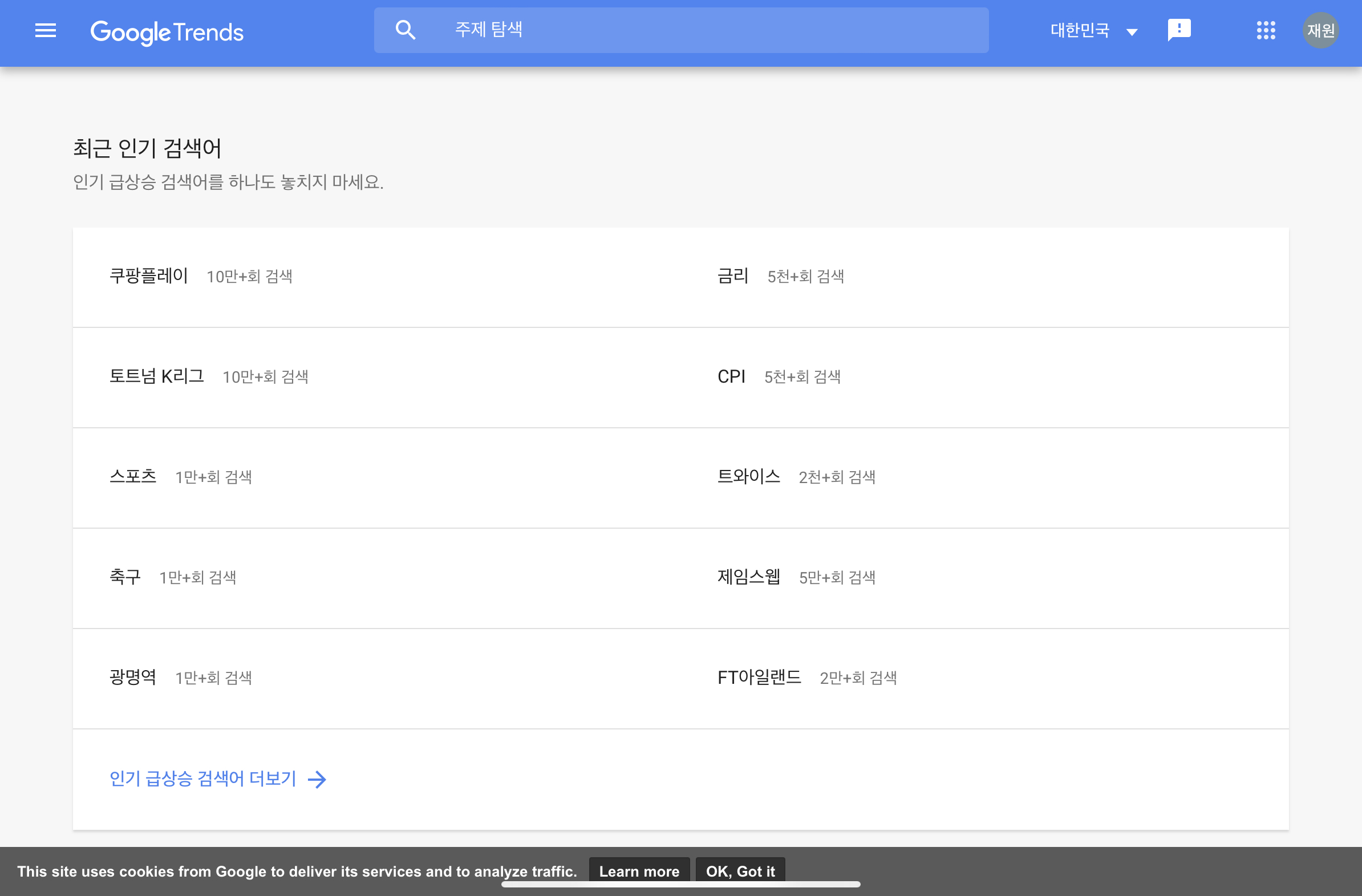The height and width of the screenshot is (896, 1362).
Task: Select the 금리 trending search
Action: [732, 277]
